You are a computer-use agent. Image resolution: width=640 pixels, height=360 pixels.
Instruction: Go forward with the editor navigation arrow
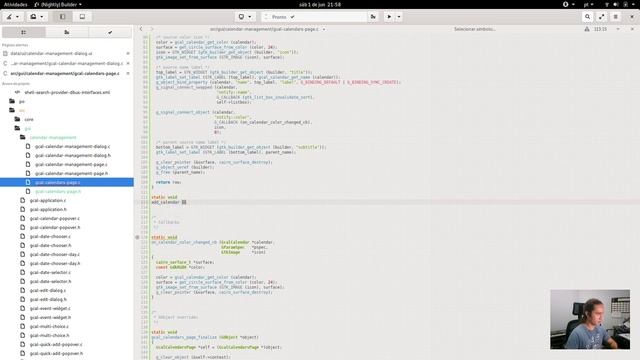pos(152,29)
